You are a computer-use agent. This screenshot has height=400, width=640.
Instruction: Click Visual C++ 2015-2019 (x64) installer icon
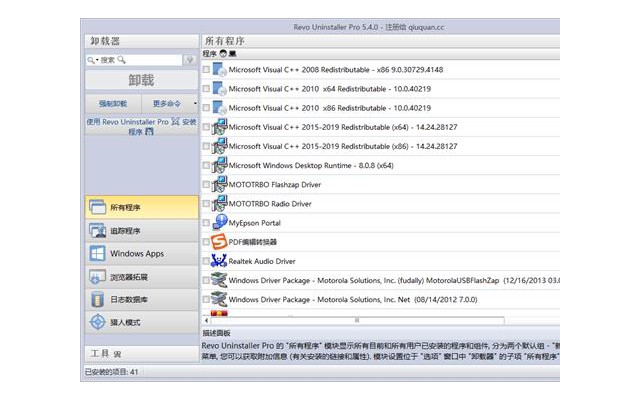pyautogui.click(x=219, y=127)
